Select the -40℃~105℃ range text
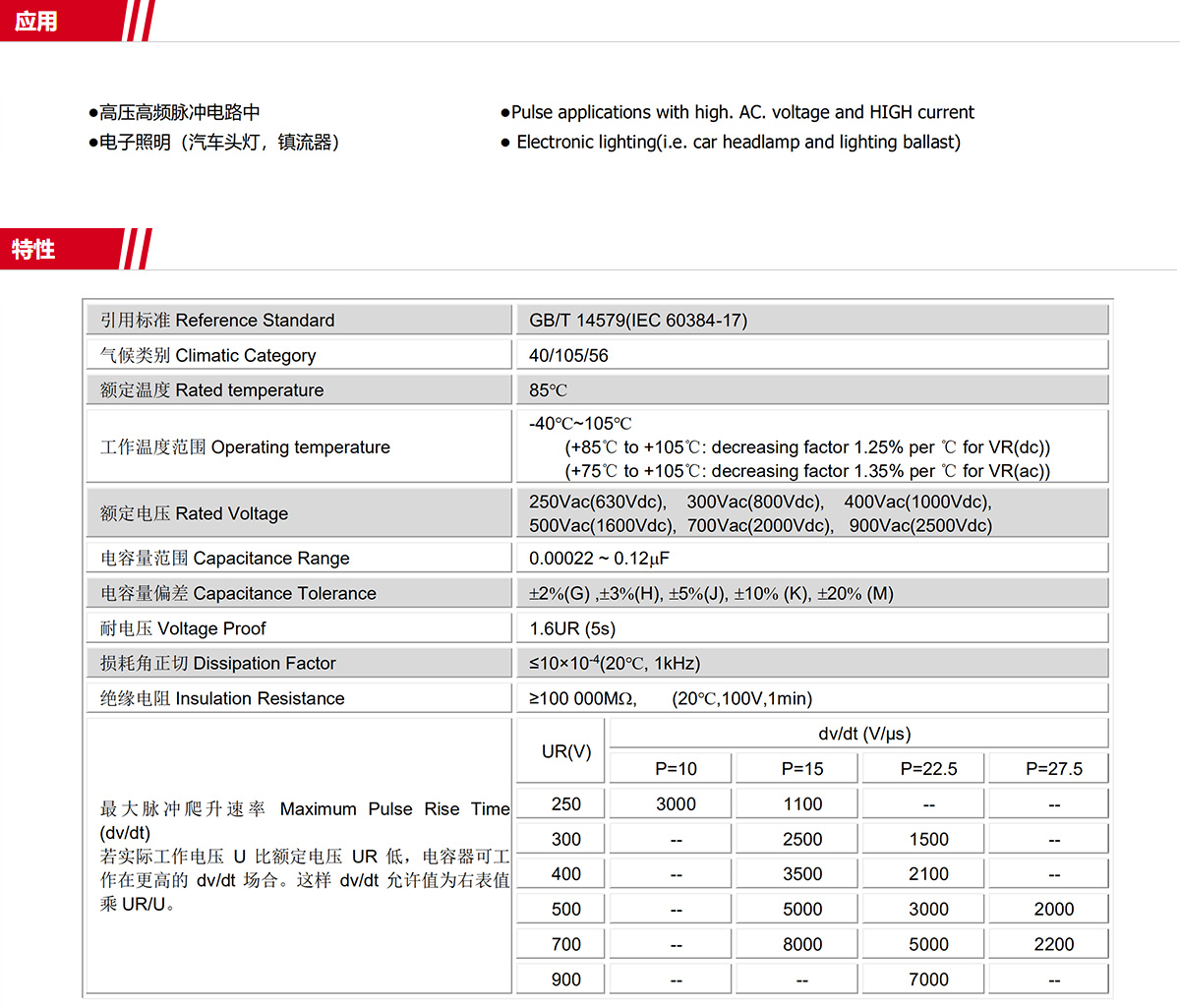This screenshot has height=1008, width=1180. 580,423
